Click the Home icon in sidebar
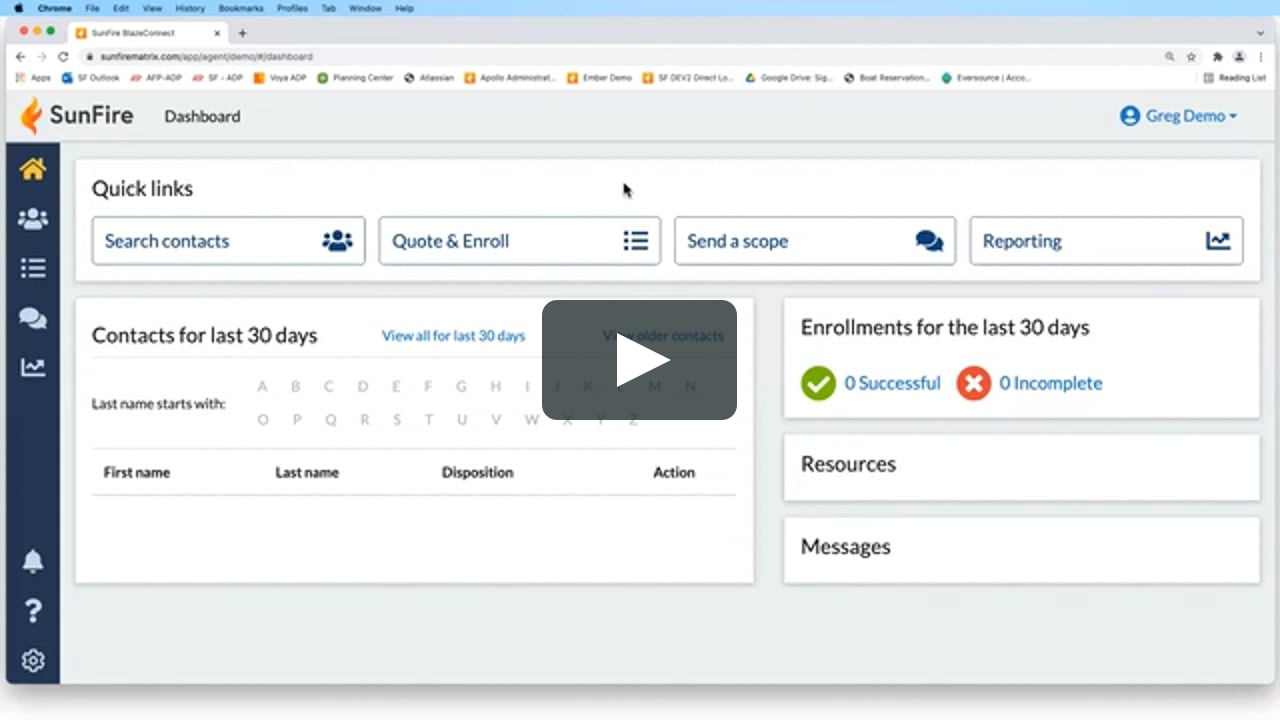The height and width of the screenshot is (720, 1280). [33, 169]
